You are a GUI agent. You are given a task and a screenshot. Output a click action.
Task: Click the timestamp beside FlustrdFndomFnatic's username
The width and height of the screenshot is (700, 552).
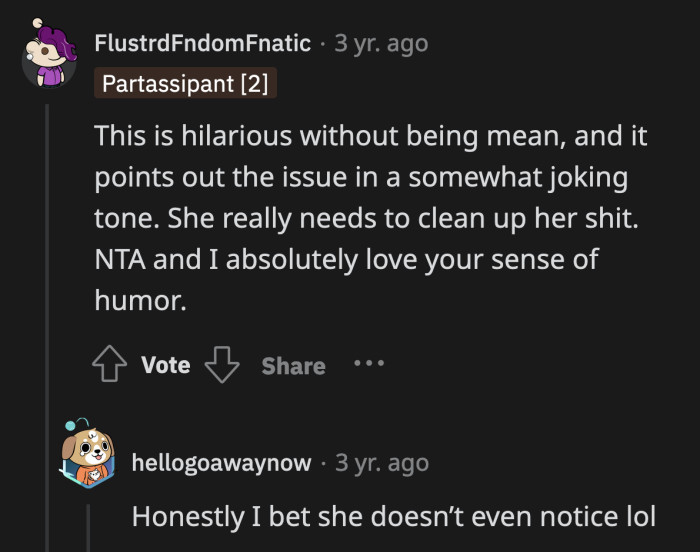(382, 43)
